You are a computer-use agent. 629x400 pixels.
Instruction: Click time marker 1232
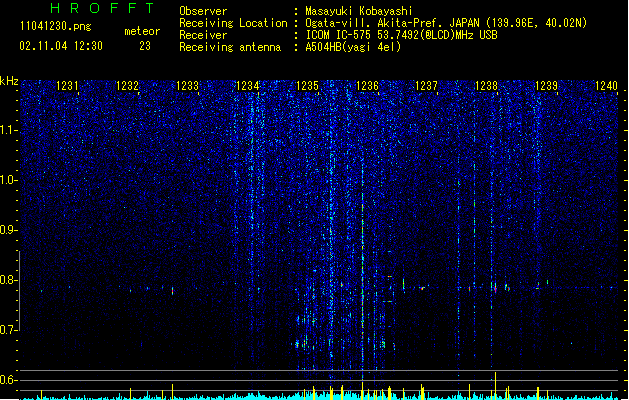pyautogui.click(x=127, y=86)
